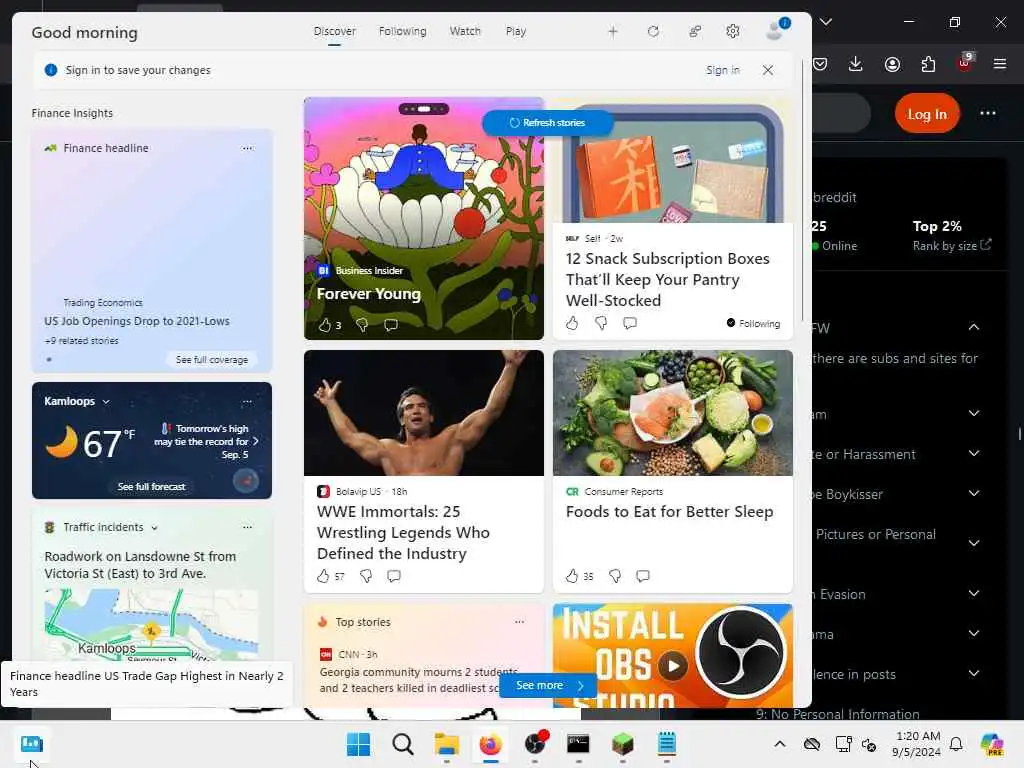Open the Kamloops traffic map thumbnail
This screenshot has height=768, width=1024.
pos(152,625)
